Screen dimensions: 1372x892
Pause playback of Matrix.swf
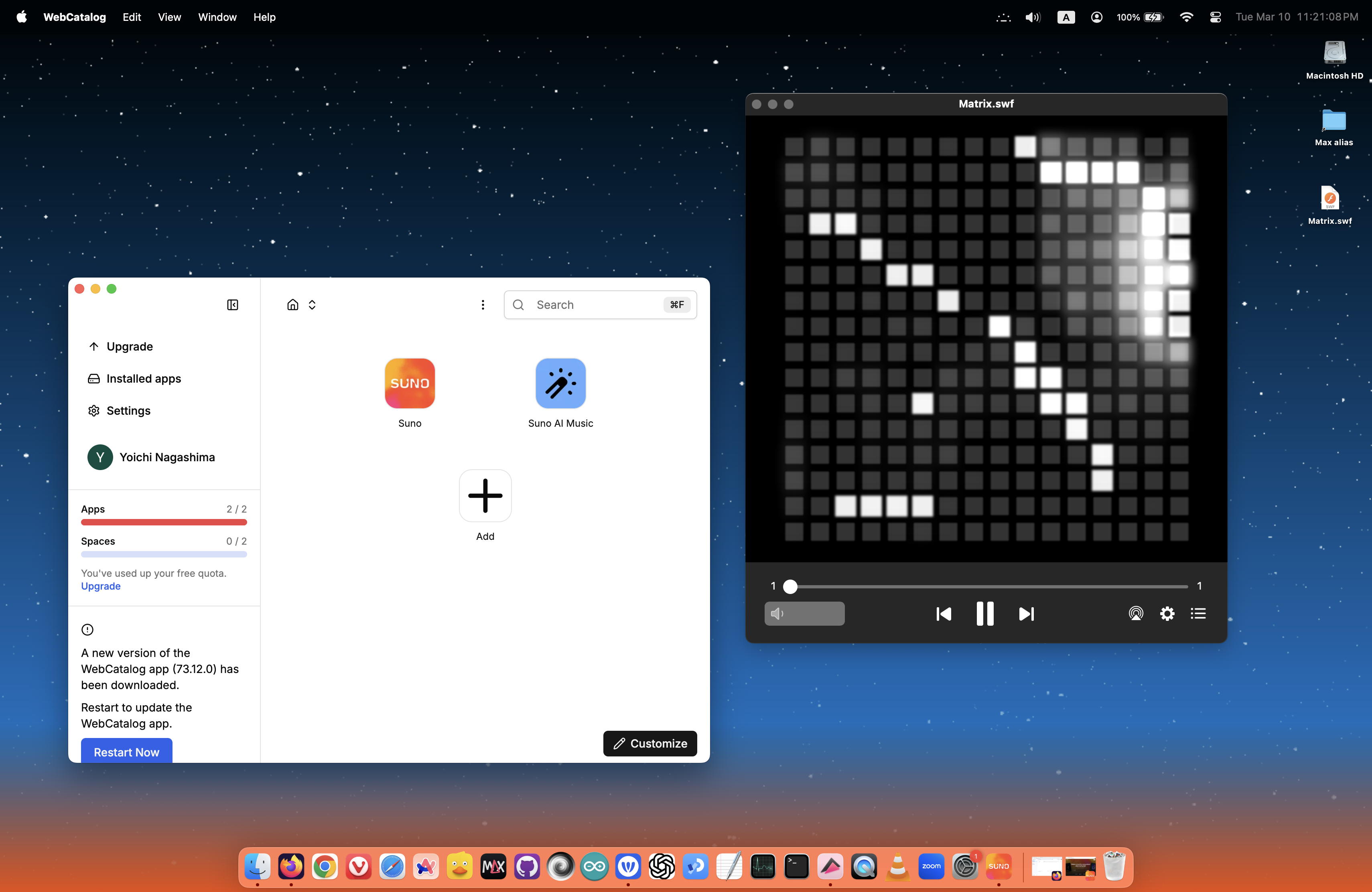tap(984, 613)
